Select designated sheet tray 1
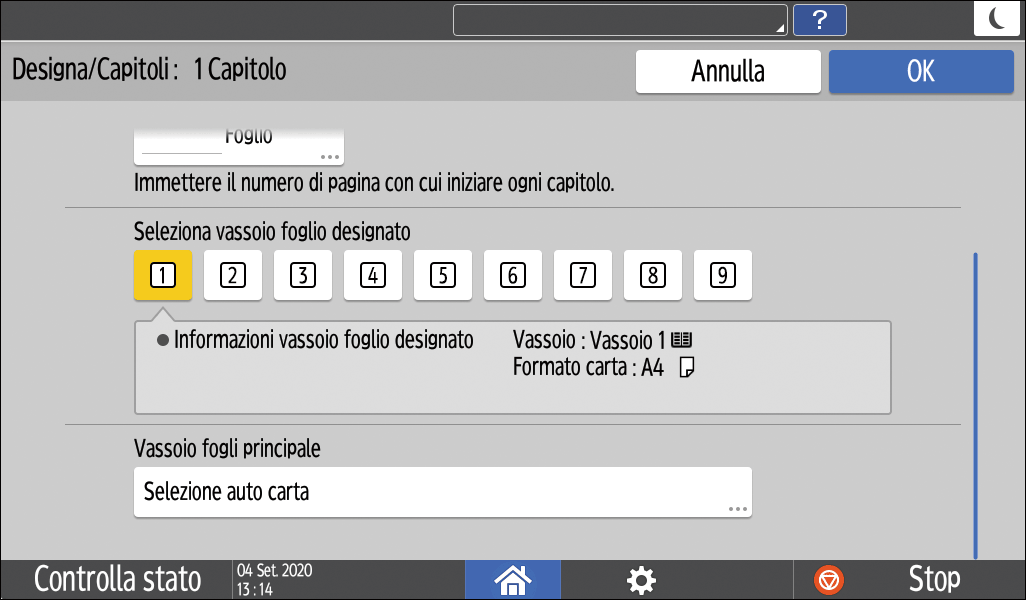This screenshot has width=1026, height=600. click(x=162, y=275)
